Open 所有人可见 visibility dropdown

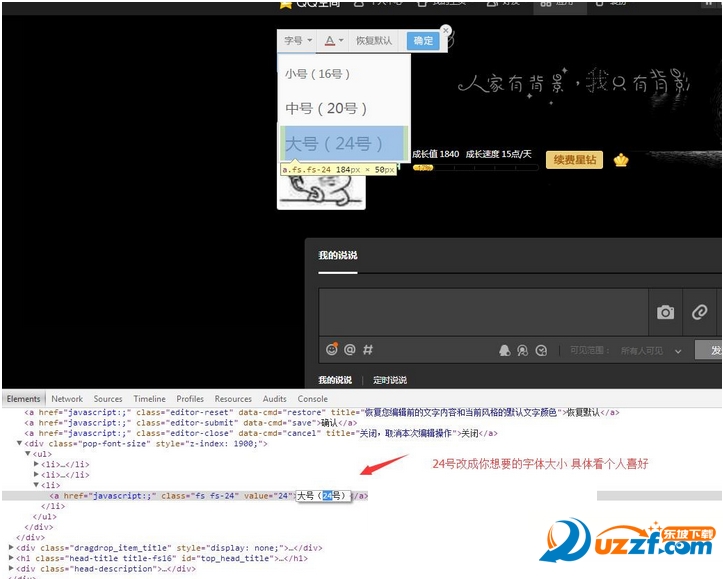pos(650,351)
